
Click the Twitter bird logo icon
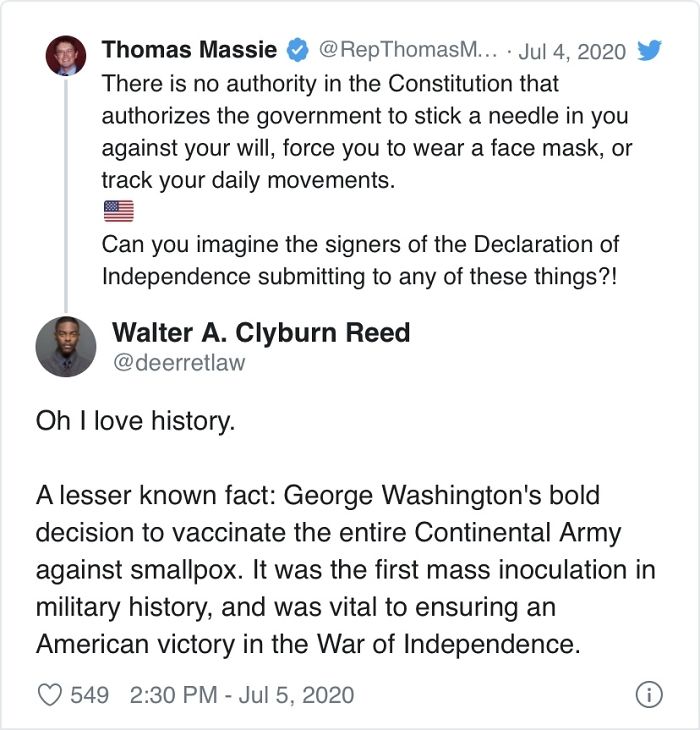click(x=649, y=50)
